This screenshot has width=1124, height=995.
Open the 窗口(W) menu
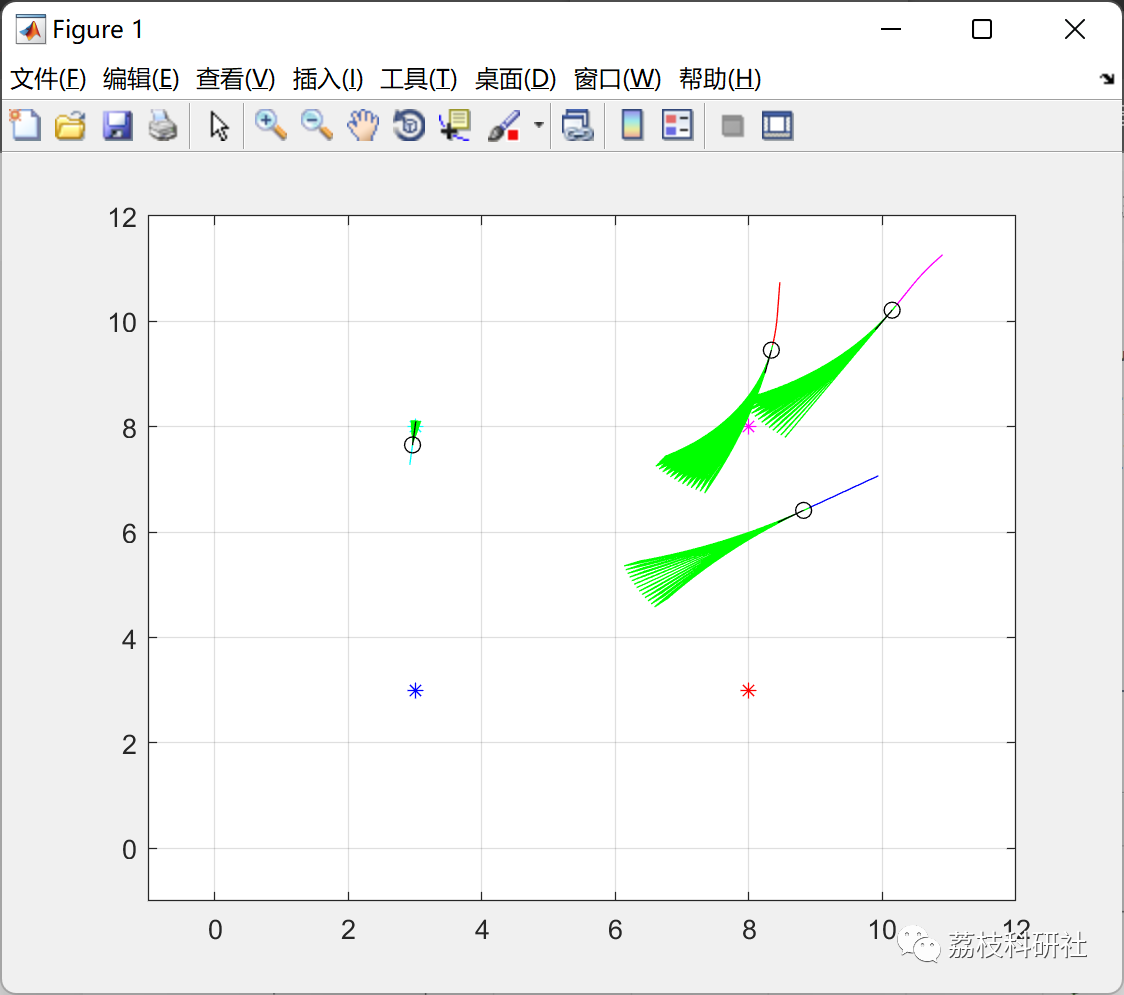(x=617, y=79)
